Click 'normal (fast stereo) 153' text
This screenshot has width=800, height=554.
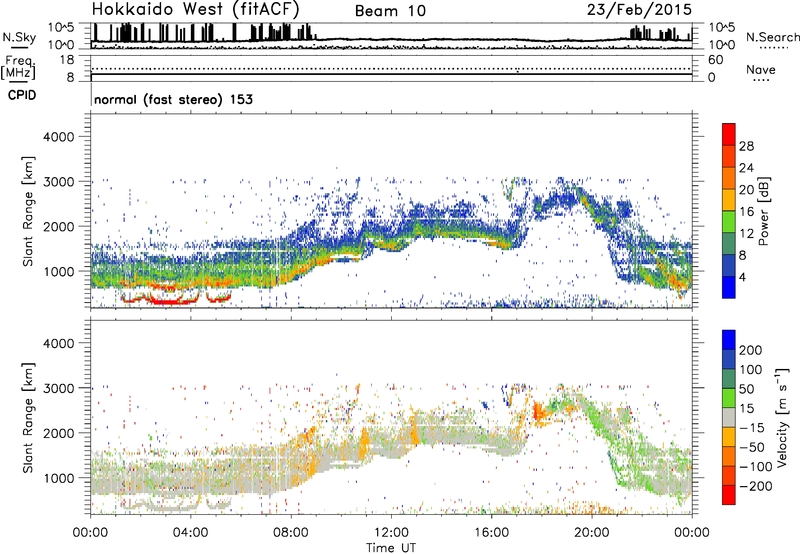click(173, 99)
